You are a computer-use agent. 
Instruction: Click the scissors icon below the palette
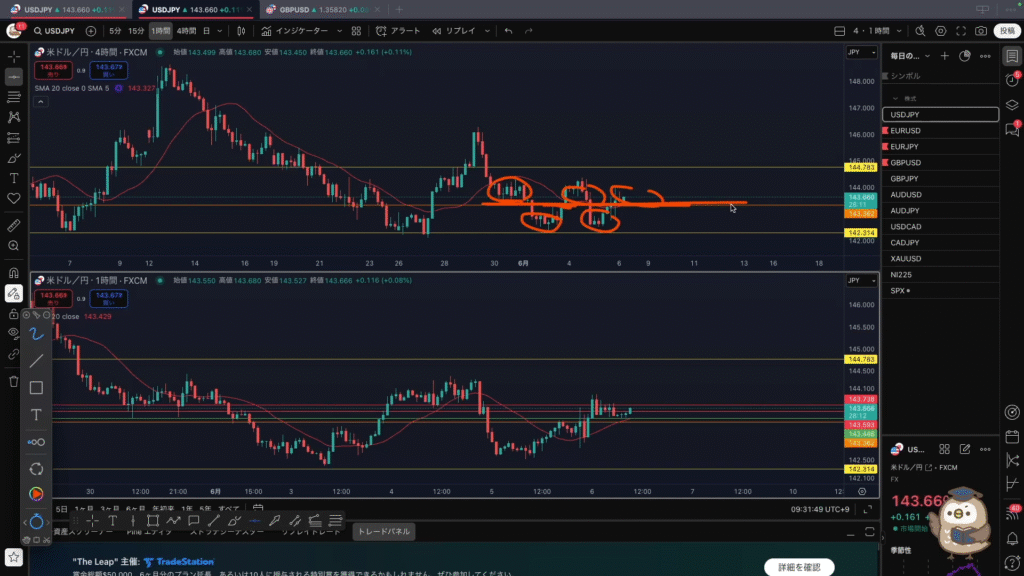click(46, 540)
